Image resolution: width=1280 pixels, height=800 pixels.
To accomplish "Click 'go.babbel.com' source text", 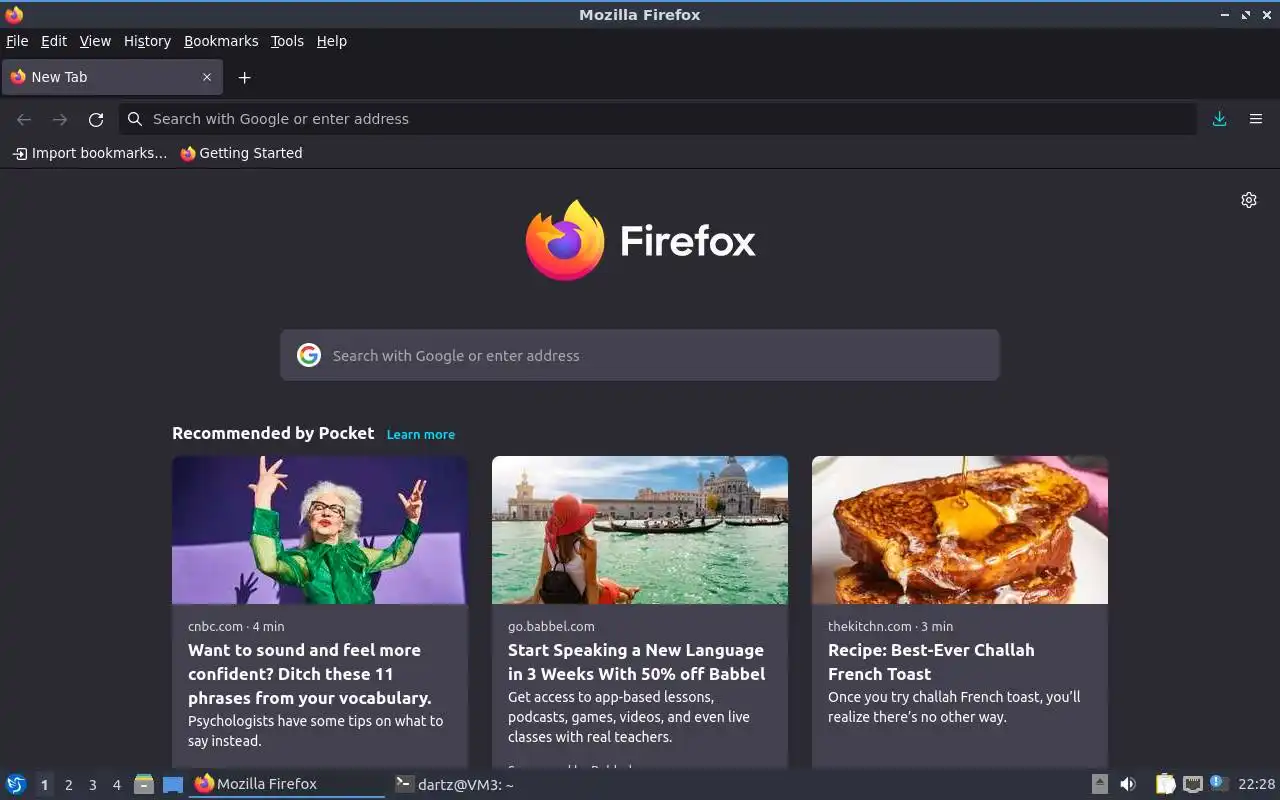I will (551, 626).
